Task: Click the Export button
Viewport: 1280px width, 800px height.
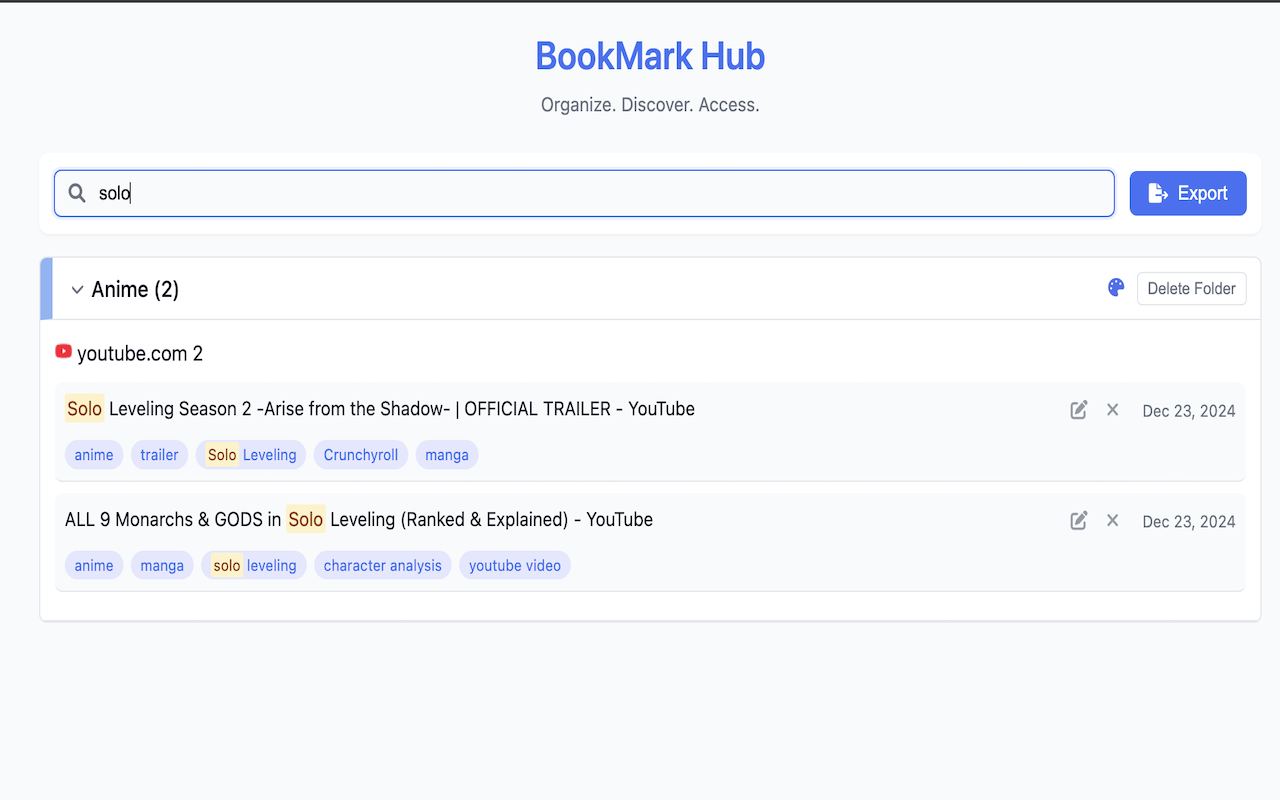Action: (1188, 192)
